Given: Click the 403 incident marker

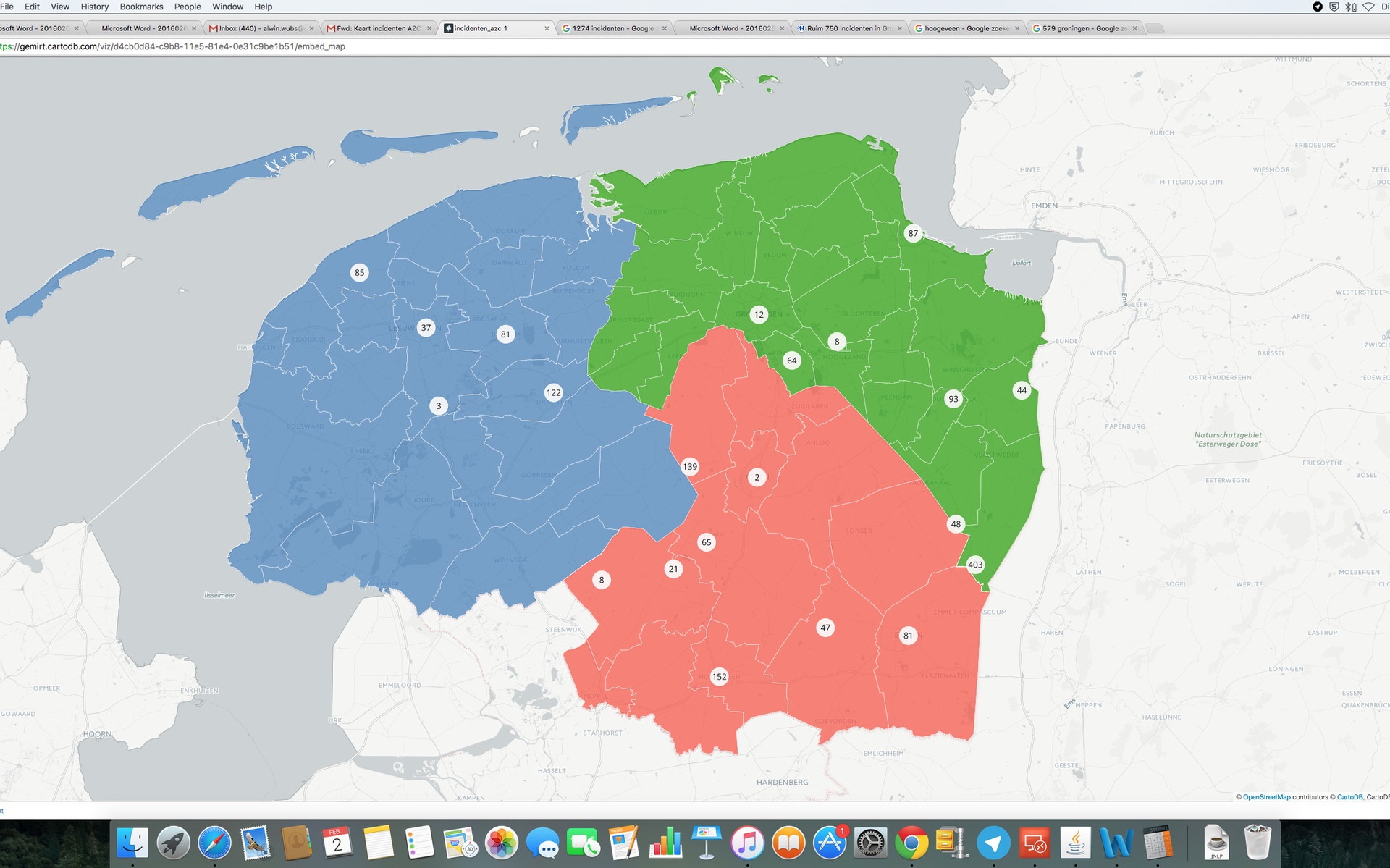Looking at the screenshot, I should [975, 565].
